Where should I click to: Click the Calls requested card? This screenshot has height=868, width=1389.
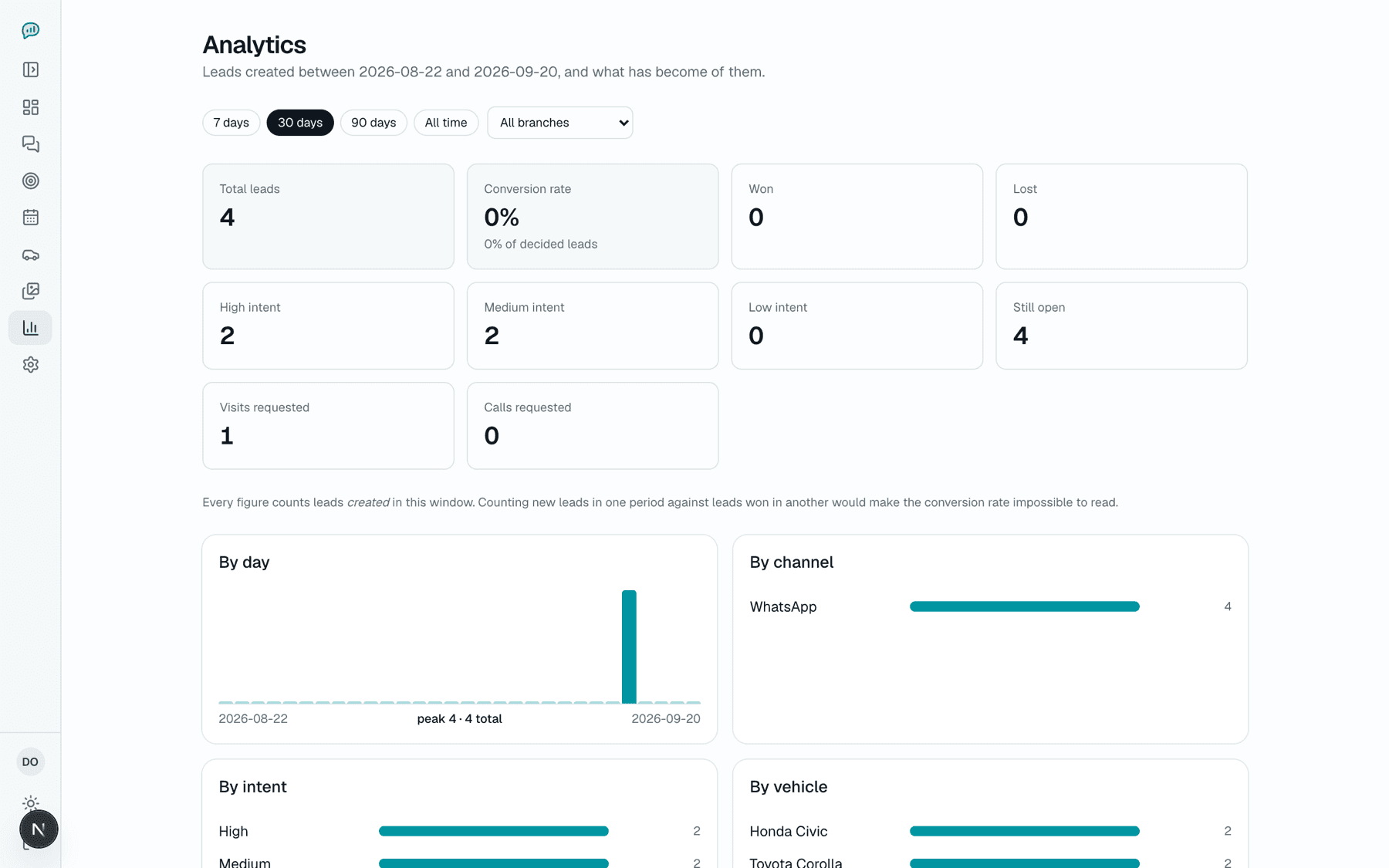(x=593, y=426)
